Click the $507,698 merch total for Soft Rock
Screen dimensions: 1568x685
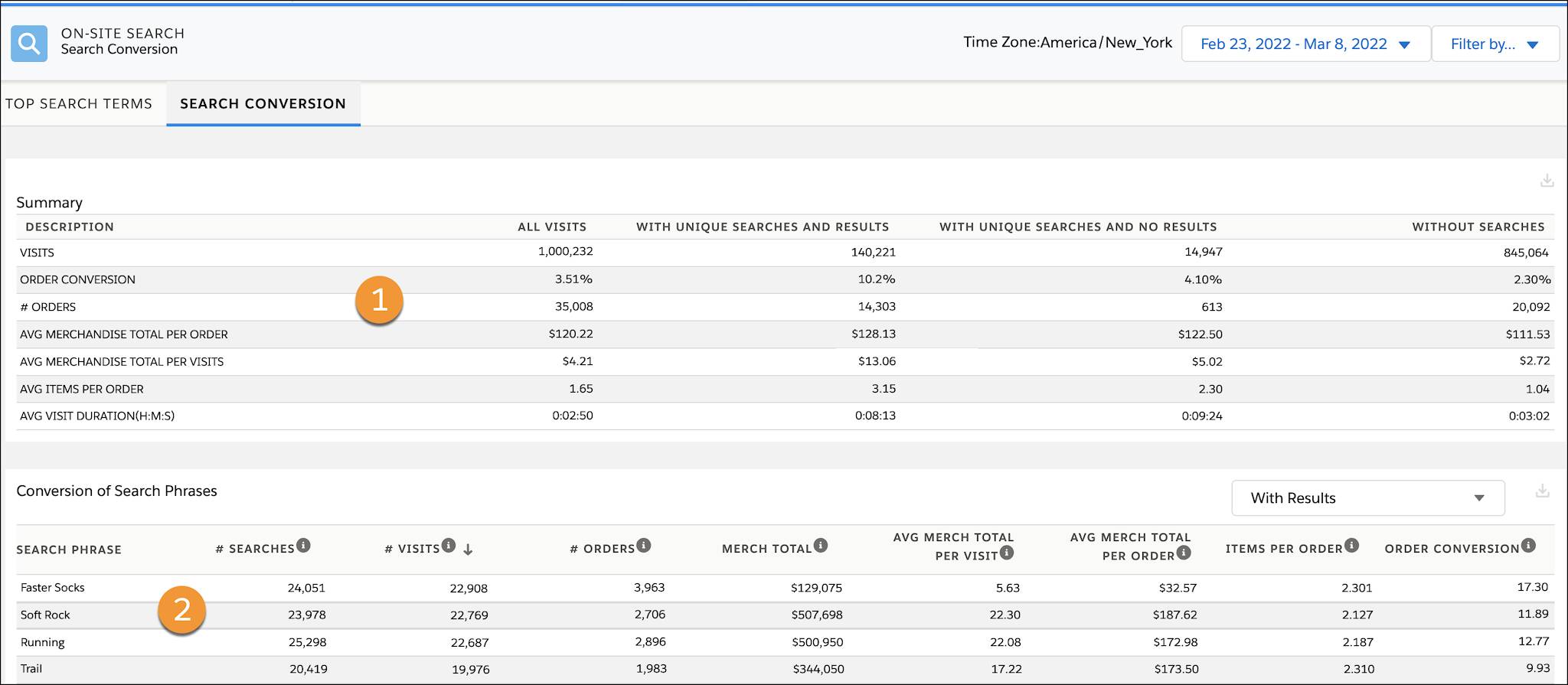pyautogui.click(x=818, y=615)
